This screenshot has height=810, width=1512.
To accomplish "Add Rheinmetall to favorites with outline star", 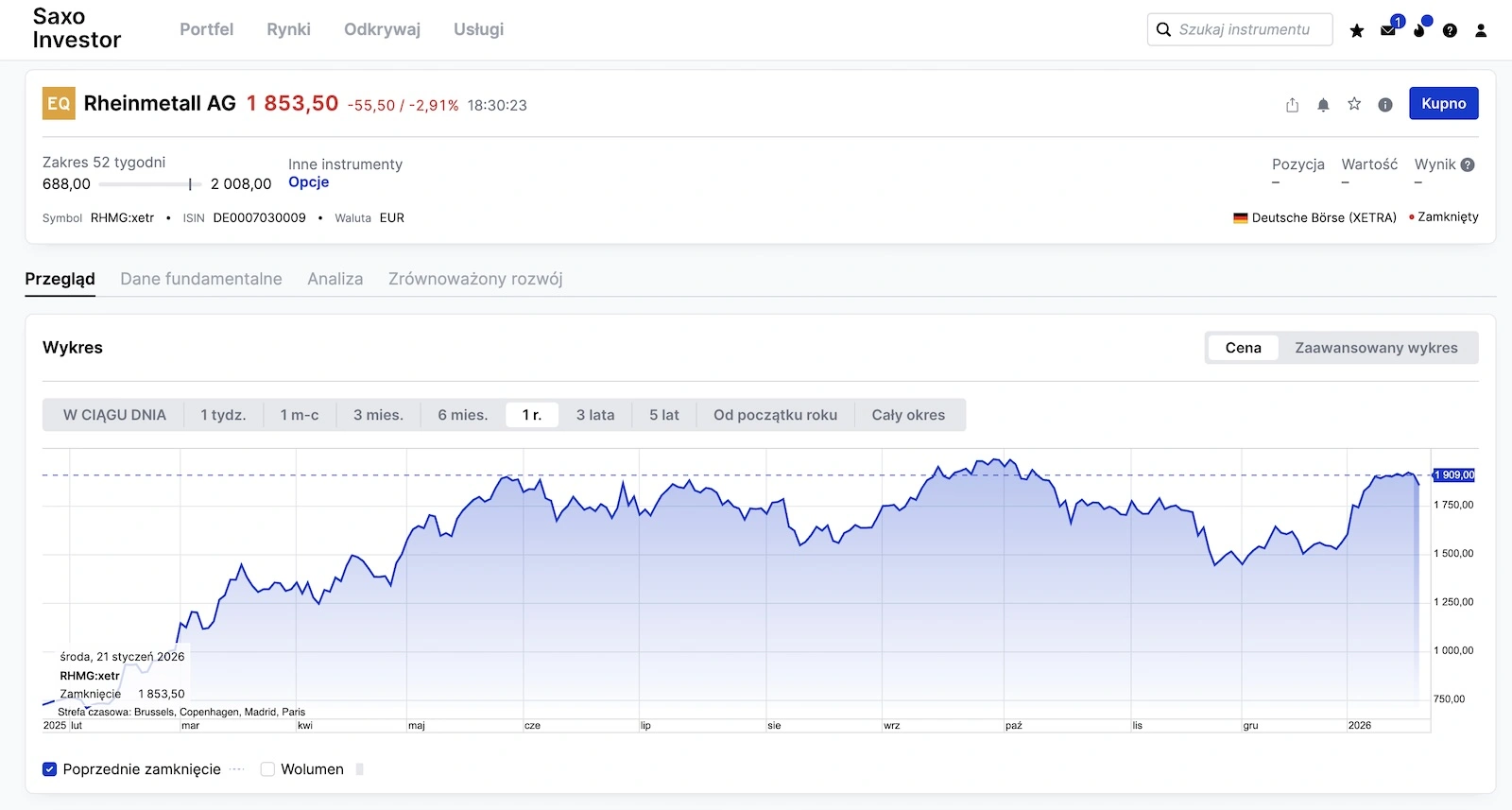I will 1354,104.
